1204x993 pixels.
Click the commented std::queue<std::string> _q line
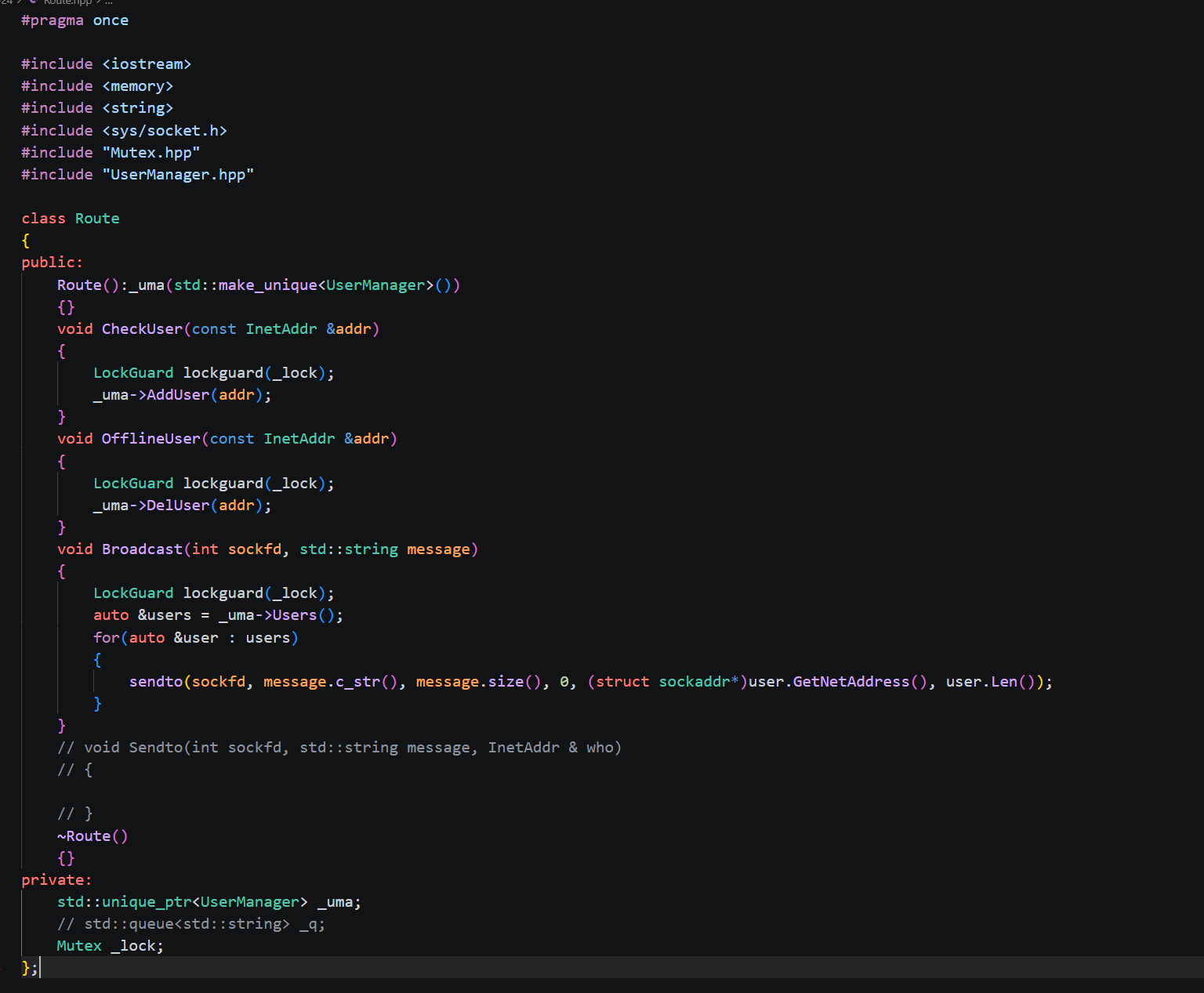[191, 924]
